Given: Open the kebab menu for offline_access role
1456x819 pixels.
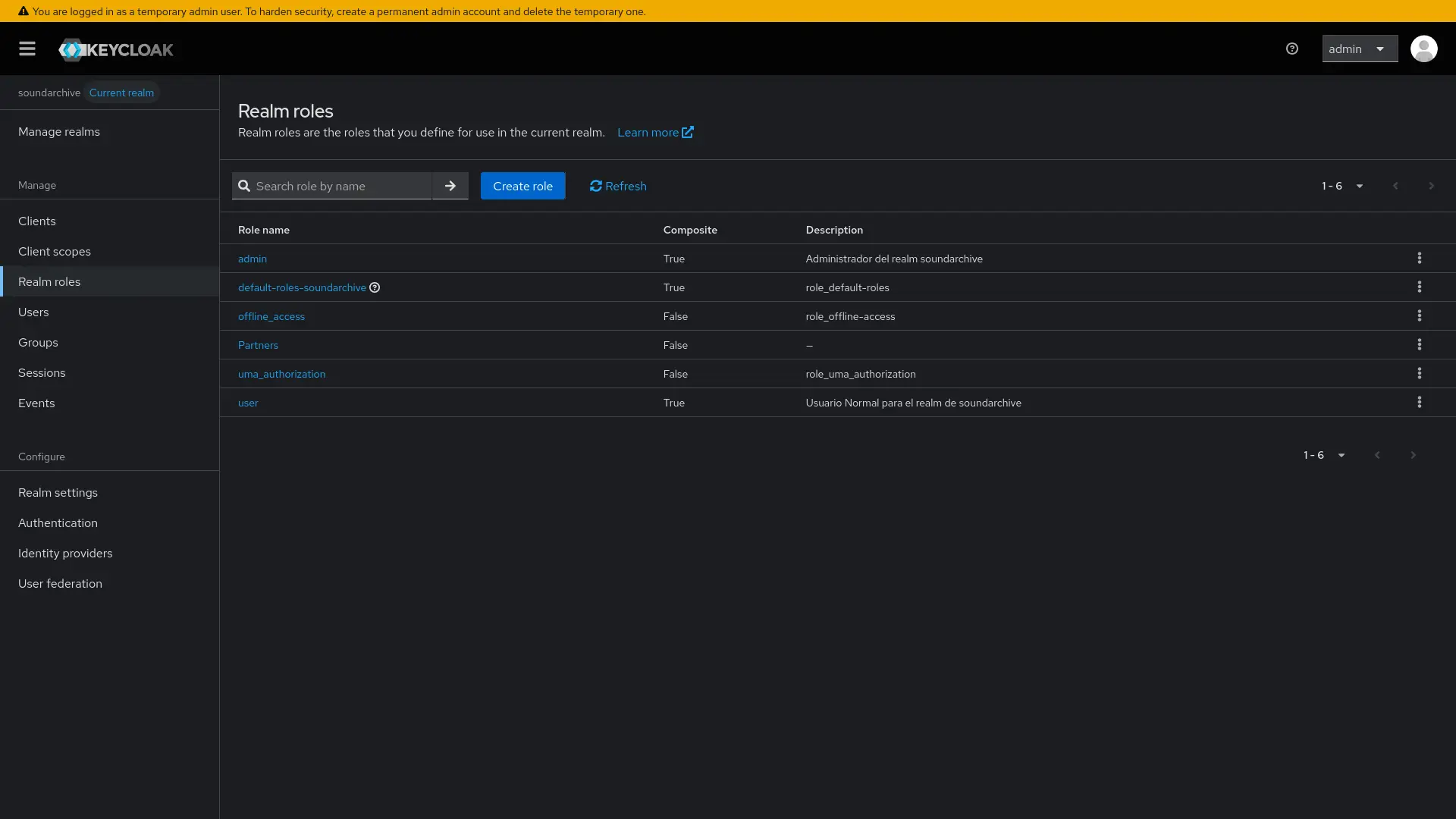Looking at the screenshot, I should pos(1420,316).
